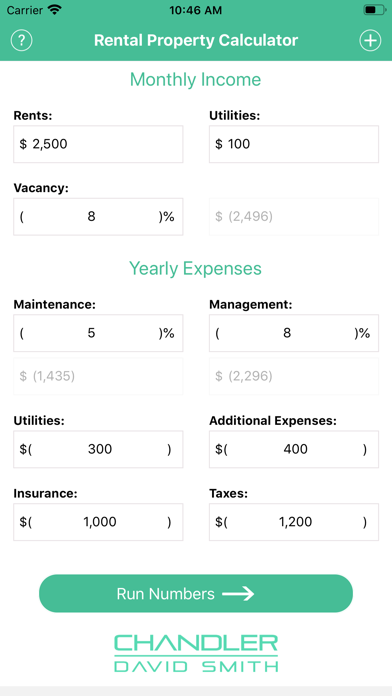392x696 pixels.
Task: Edit the Management percentage field
Action: [x=294, y=333]
